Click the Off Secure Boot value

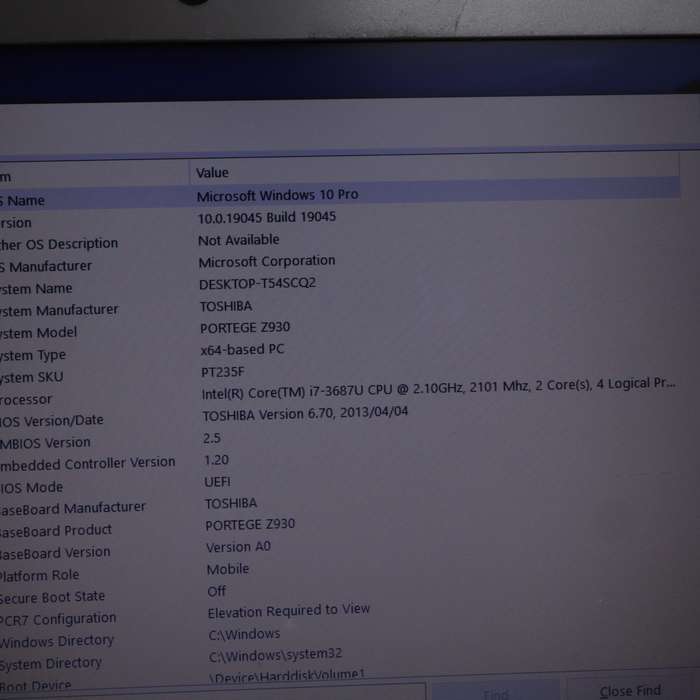(217, 592)
